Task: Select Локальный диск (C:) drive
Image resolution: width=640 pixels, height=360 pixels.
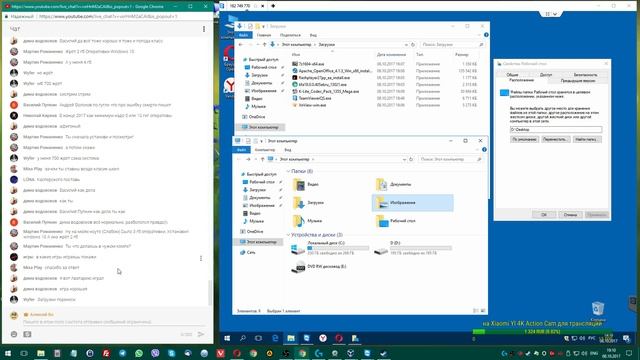Action: coord(330,248)
